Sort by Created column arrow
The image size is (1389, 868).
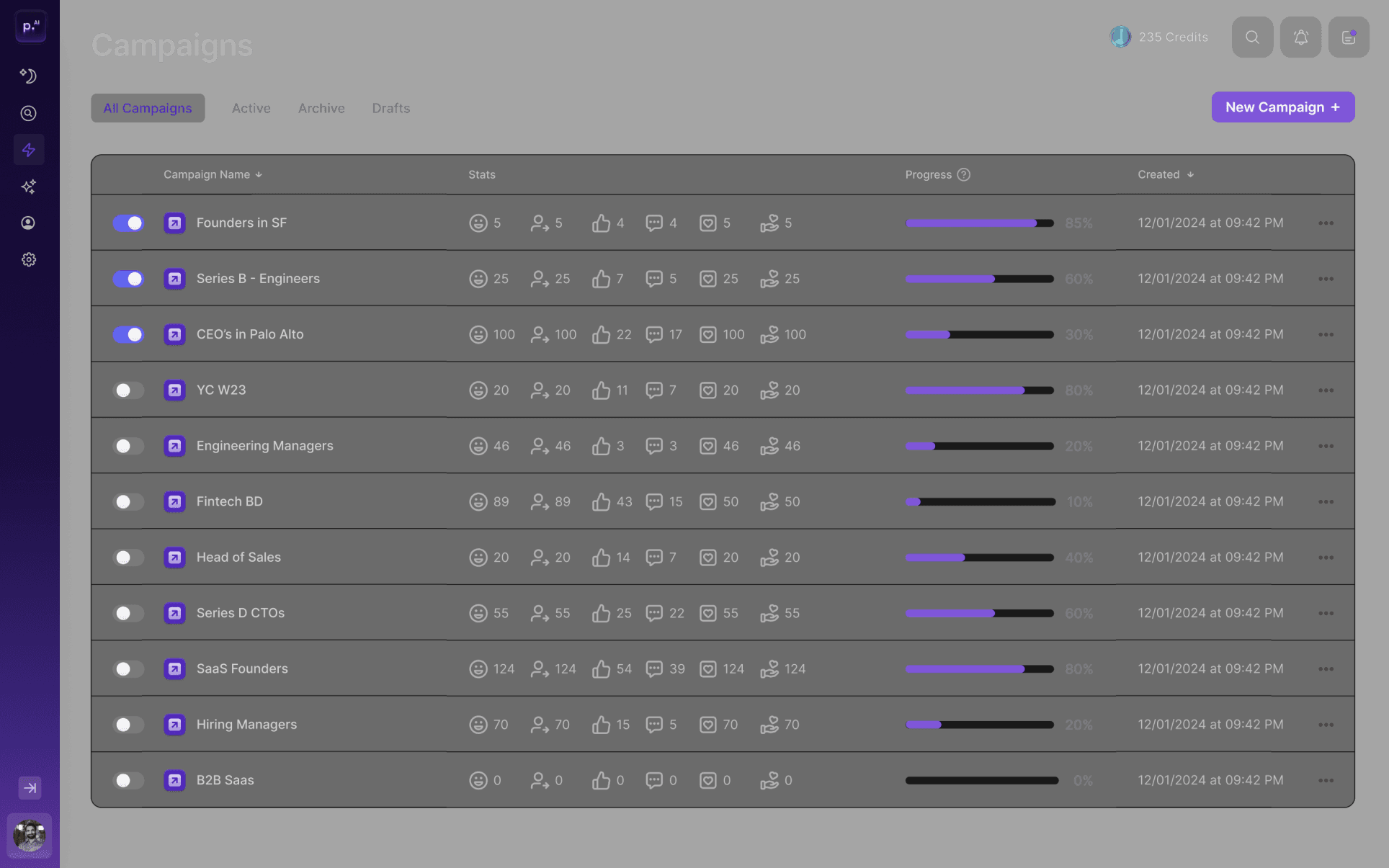pyautogui.click(x=1190, y=175)
